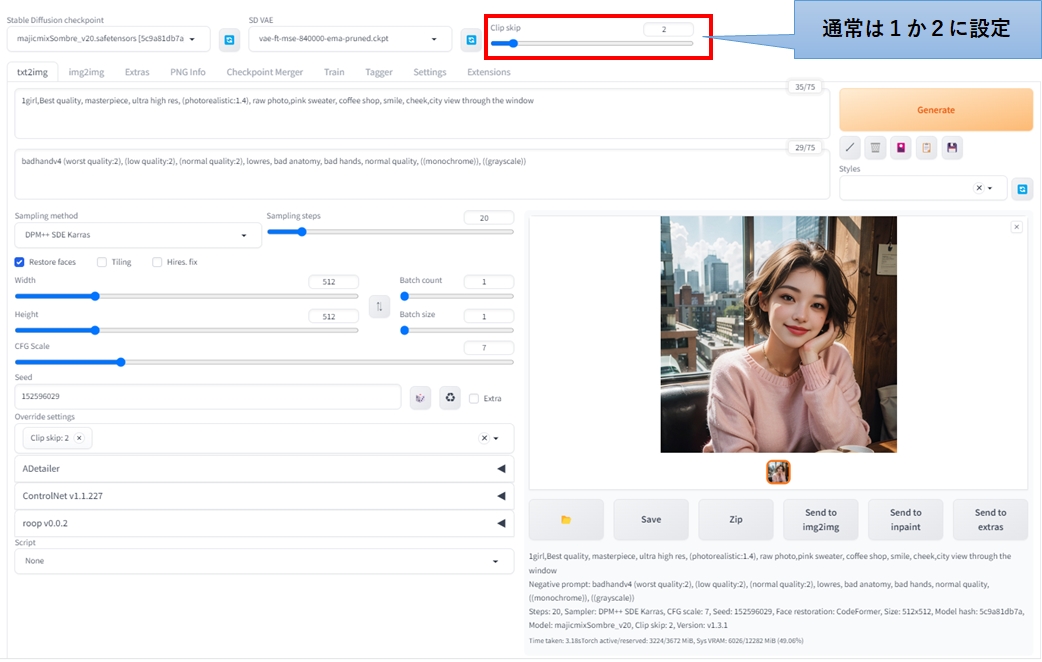Apply selected styles to the prompt
This screenshot has width=1042, height=662.
point(926,147)
